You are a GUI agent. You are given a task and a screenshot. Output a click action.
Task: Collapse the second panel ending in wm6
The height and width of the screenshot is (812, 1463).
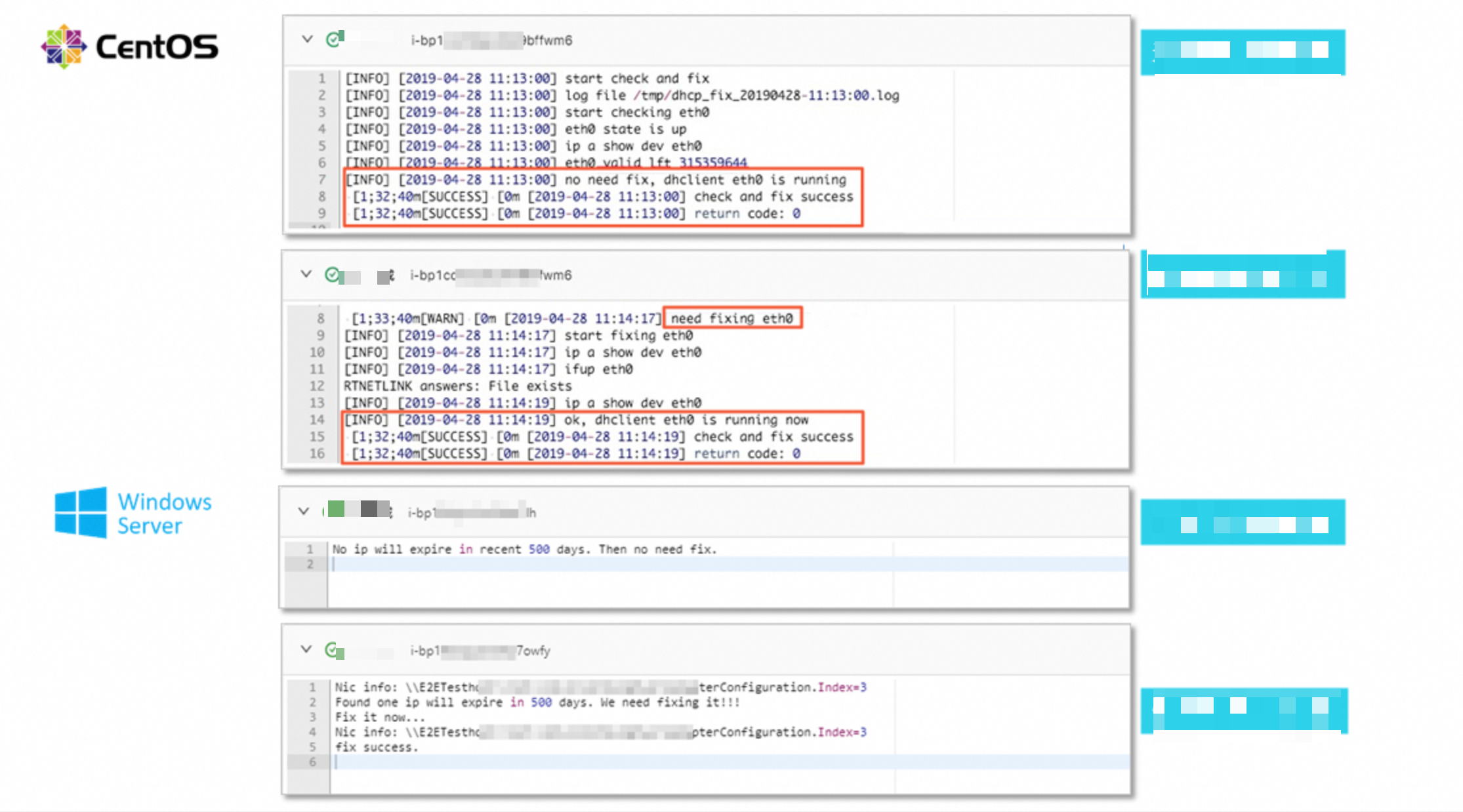[306, 274]
